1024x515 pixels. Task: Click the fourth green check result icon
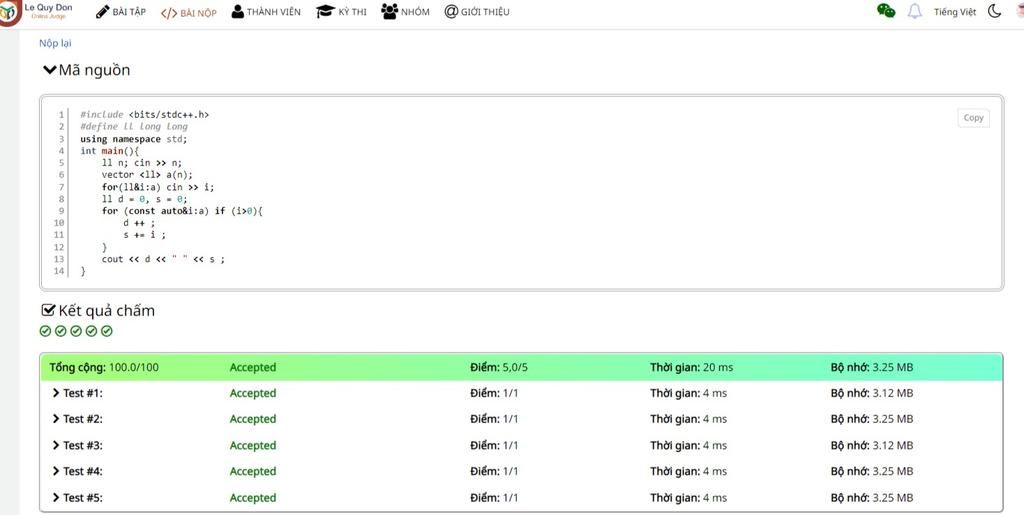(x=91, y=331)
